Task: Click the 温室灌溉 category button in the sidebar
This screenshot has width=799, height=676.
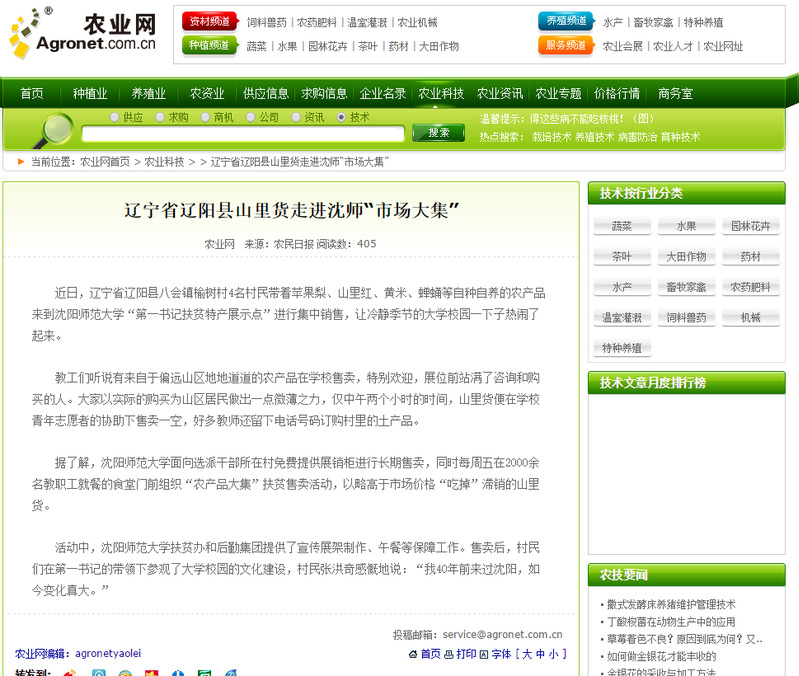Action: tap(622, 318)
